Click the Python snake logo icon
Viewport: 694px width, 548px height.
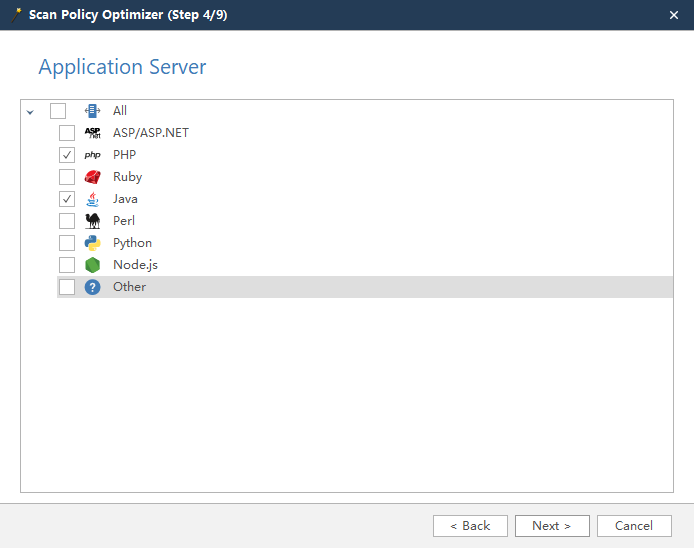pos(93,243)
